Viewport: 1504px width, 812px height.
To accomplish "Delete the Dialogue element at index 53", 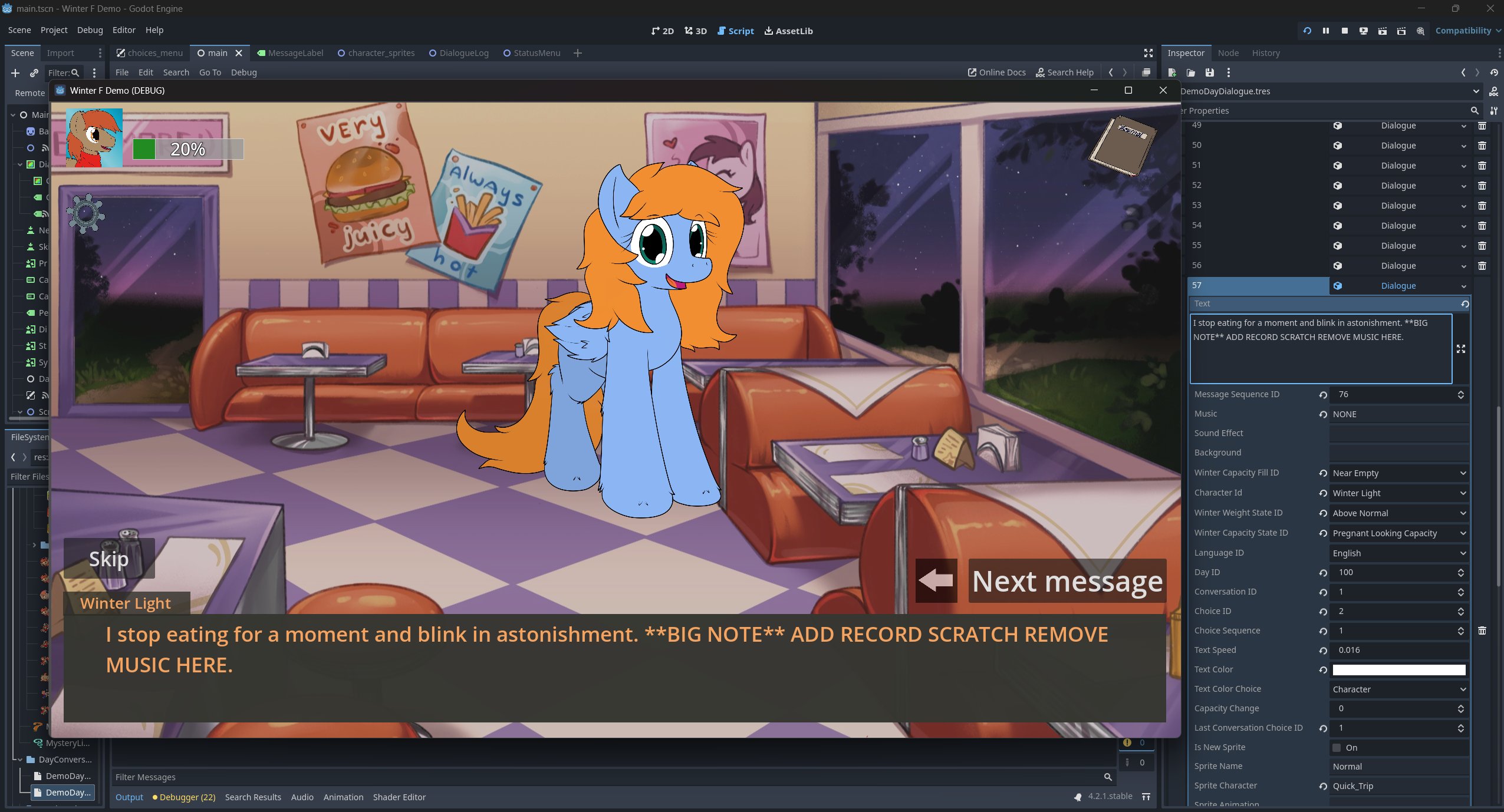I will pos(1482,205).
